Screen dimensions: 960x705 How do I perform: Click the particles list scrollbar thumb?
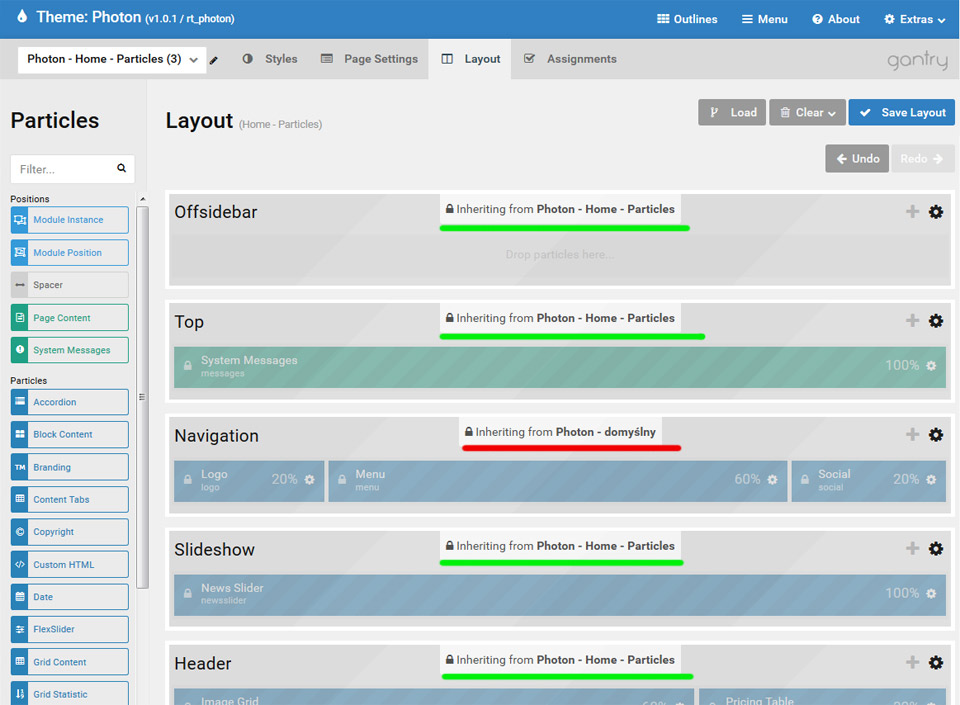(143, 397)
